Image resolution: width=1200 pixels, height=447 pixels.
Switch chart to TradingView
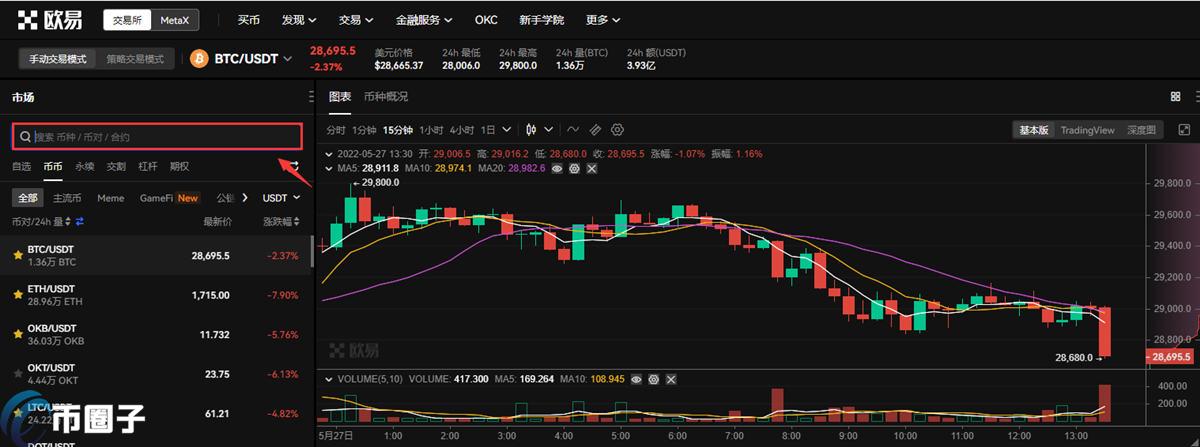(x=1087, y=130)
